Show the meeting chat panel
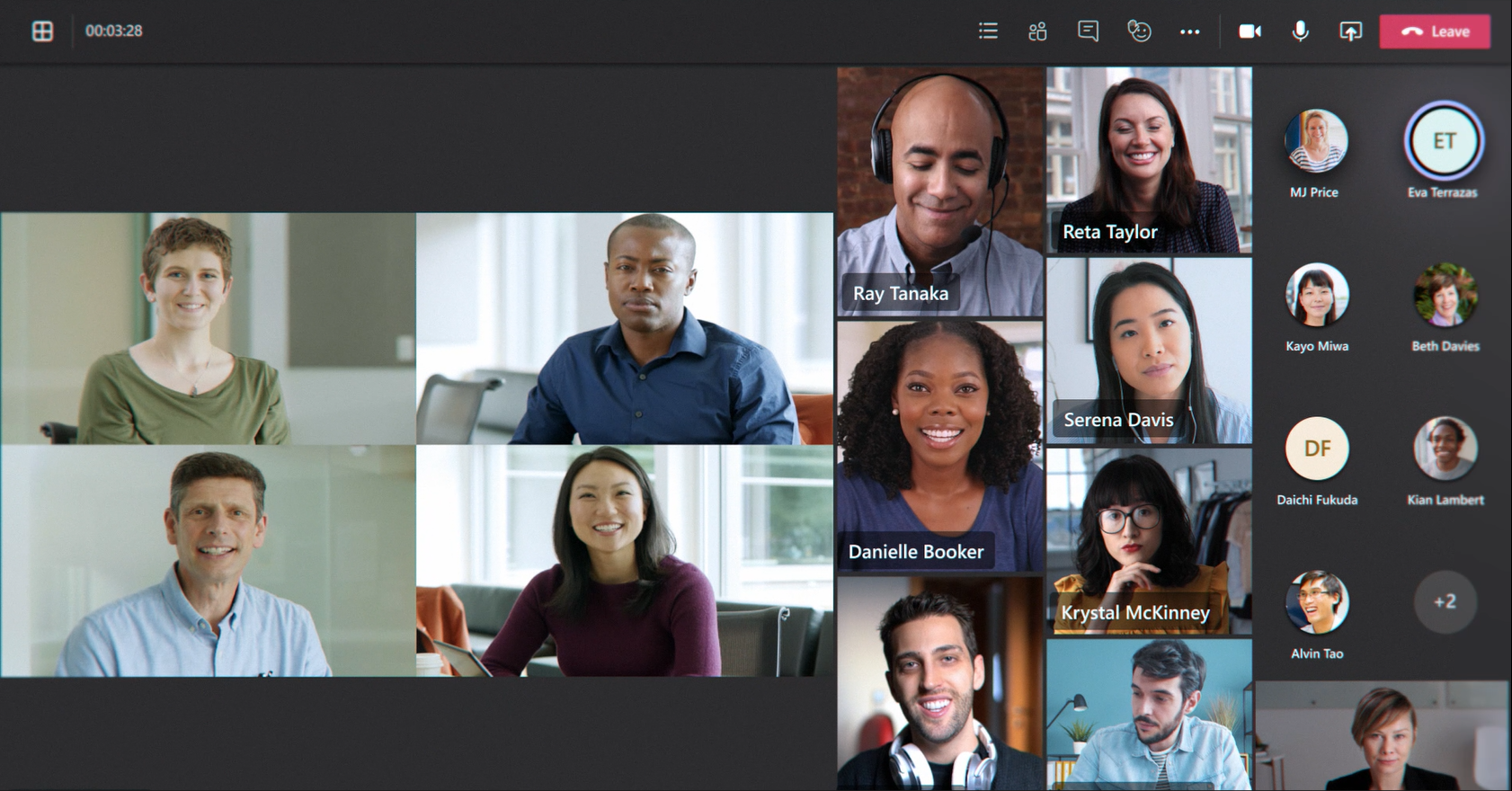The height and width of the screenshot is (791, 1512). (1088, 31)
